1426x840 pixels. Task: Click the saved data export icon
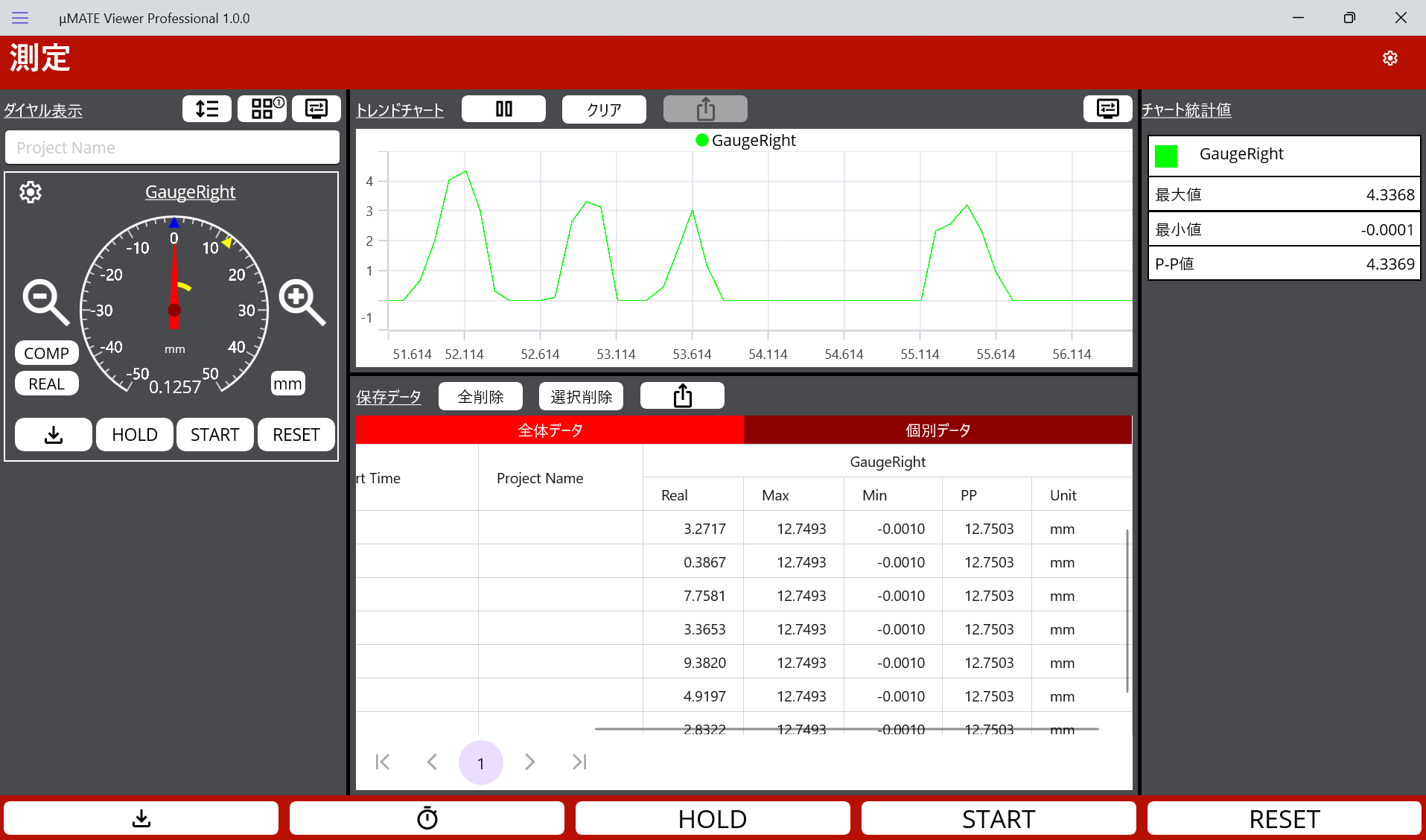(682, 396)
